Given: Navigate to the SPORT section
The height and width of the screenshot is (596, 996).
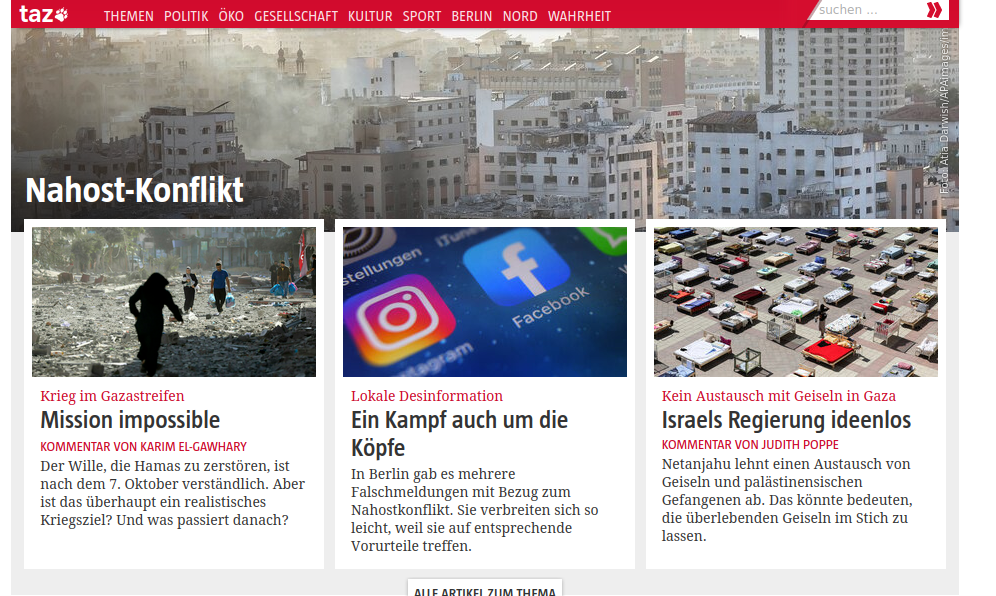Looking at the screenshot, I should click(x=422, y=17).
